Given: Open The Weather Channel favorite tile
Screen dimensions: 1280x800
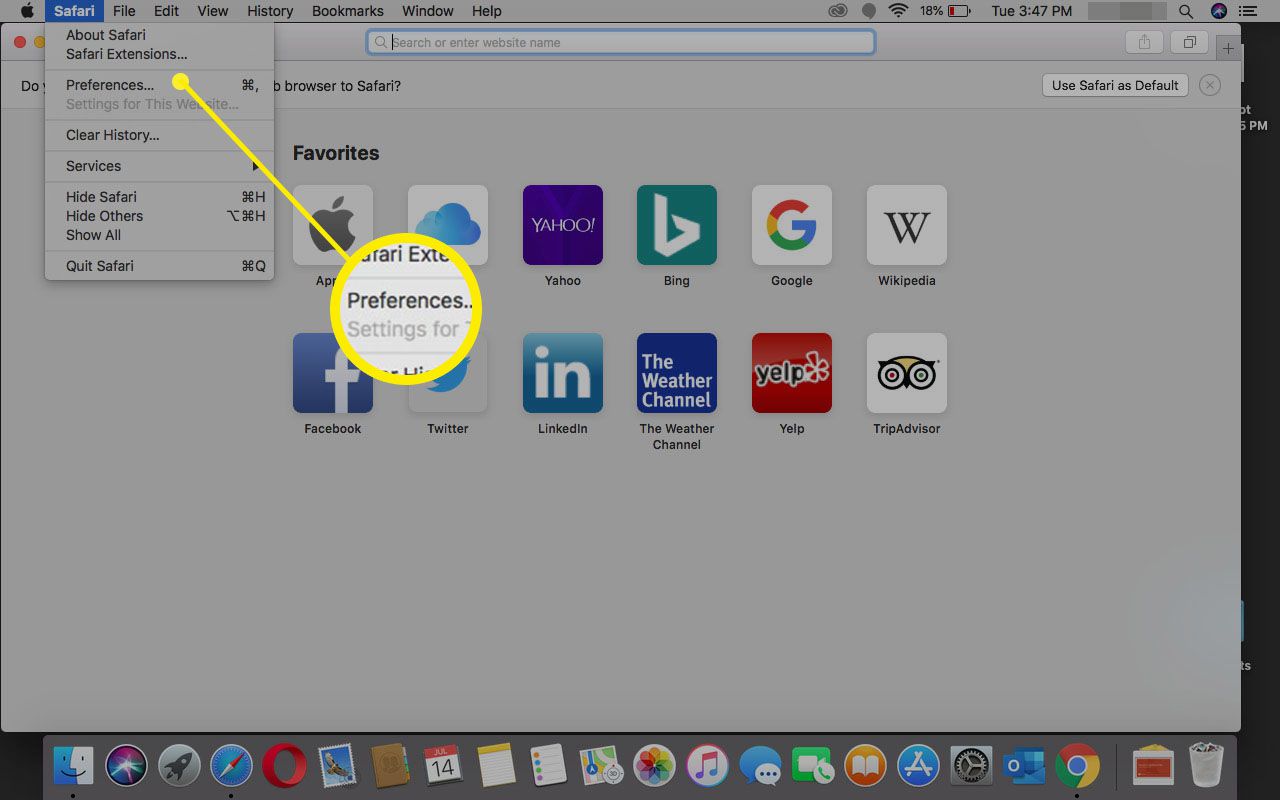Looking at the screenshot, I should pyautogui.click(x=677, y=373).
